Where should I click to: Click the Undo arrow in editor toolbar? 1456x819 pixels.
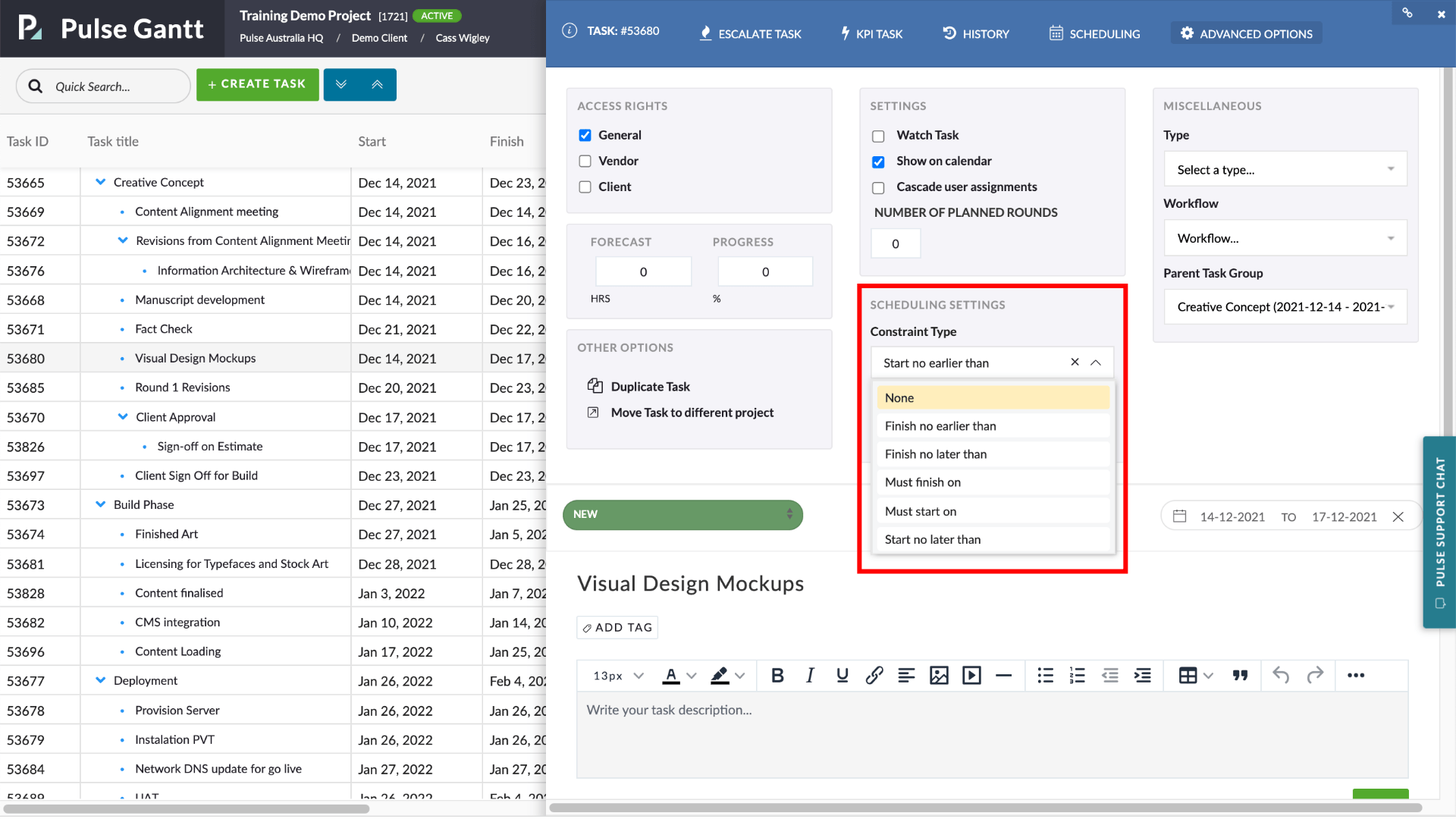pyautogui.click(x=1281, y=676)
